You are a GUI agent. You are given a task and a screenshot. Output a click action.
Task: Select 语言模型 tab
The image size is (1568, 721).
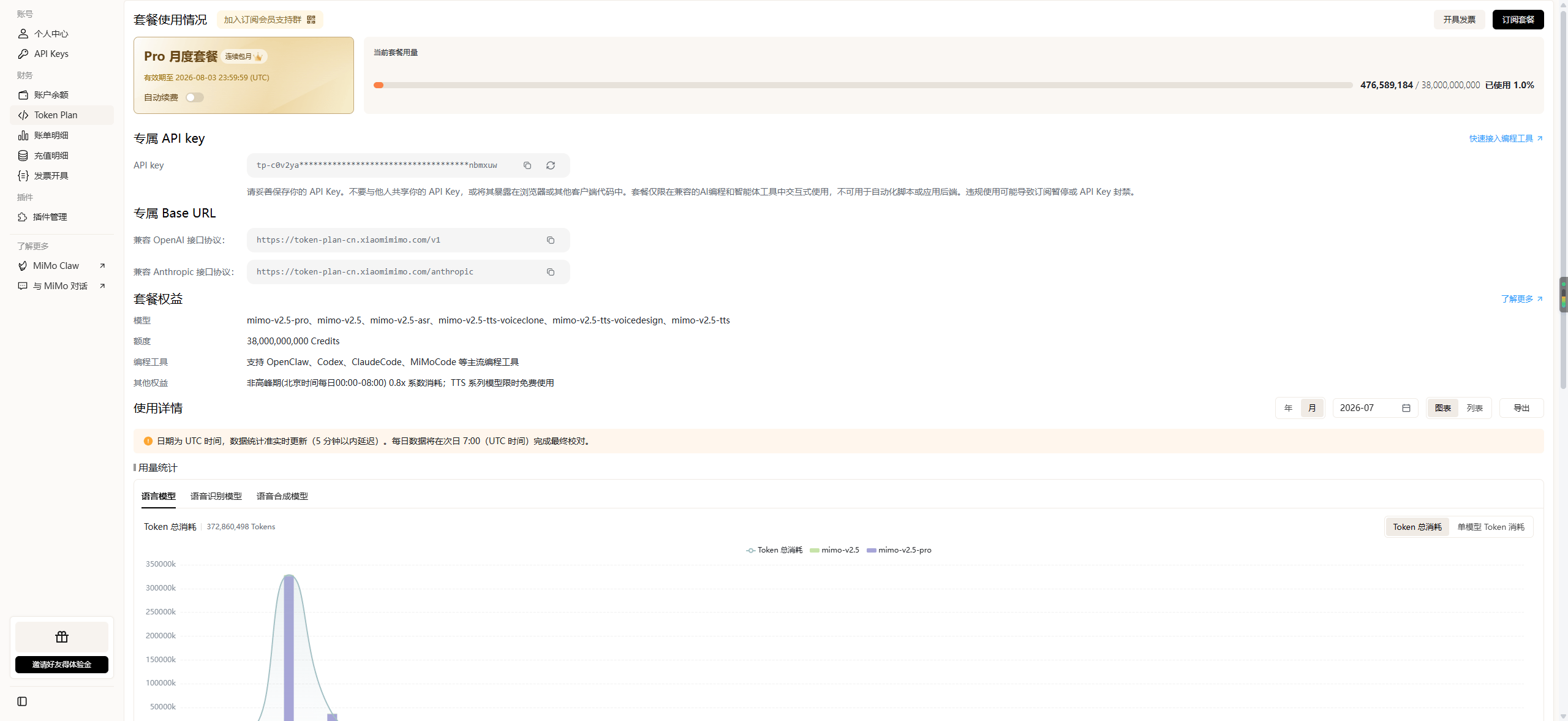[159, 496]
